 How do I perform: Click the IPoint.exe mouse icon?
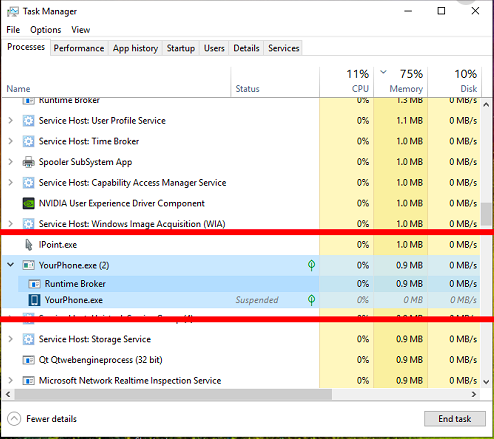pos(29,245)
